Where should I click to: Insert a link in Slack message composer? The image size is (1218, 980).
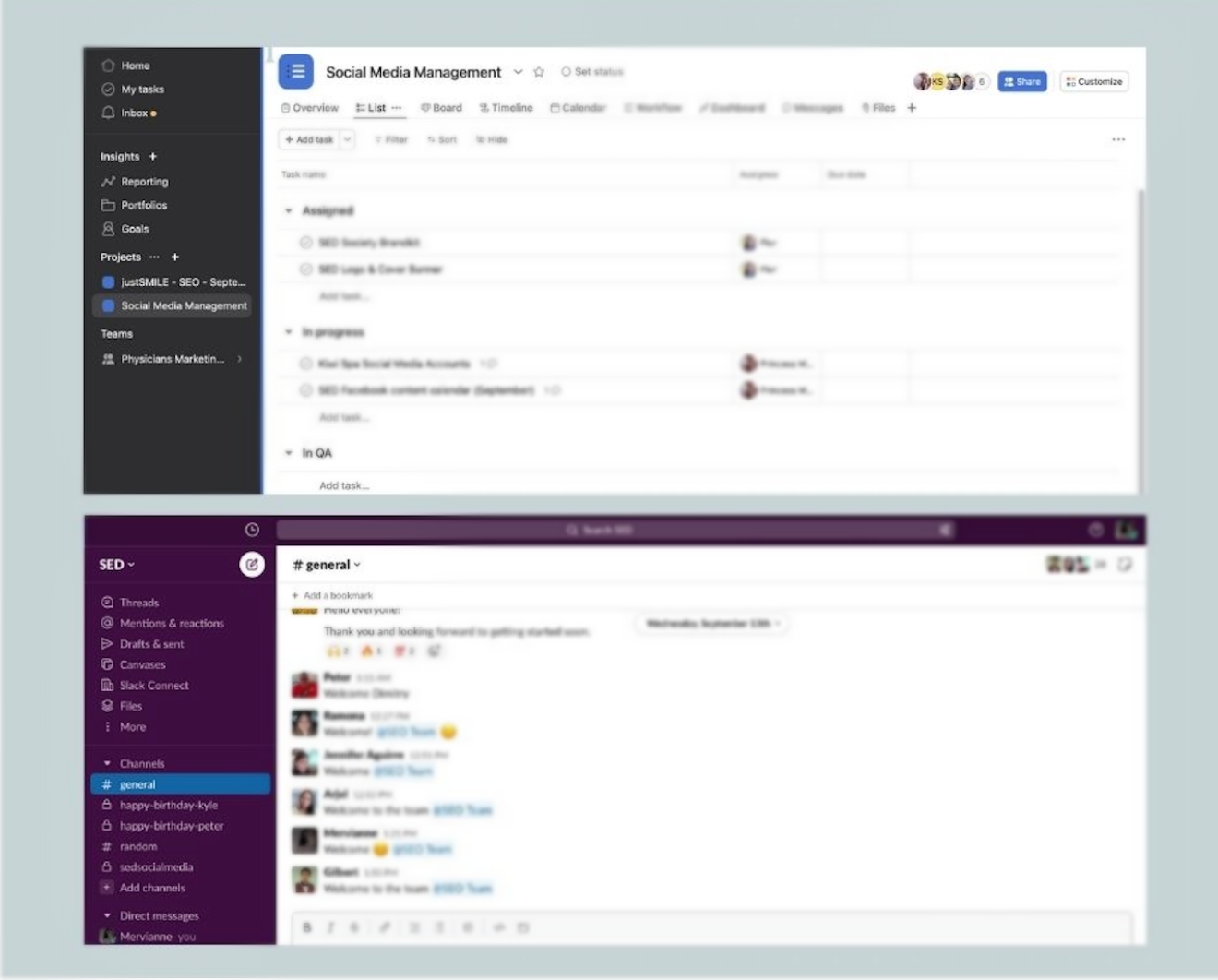click(x=384, y=927)
